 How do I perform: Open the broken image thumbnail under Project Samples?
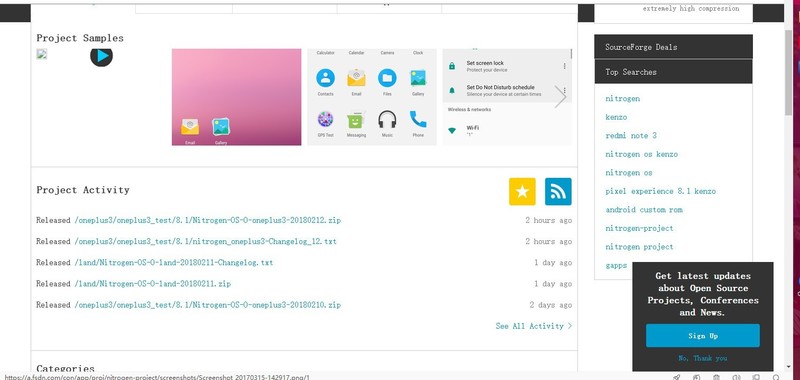[x=42, y=54]
